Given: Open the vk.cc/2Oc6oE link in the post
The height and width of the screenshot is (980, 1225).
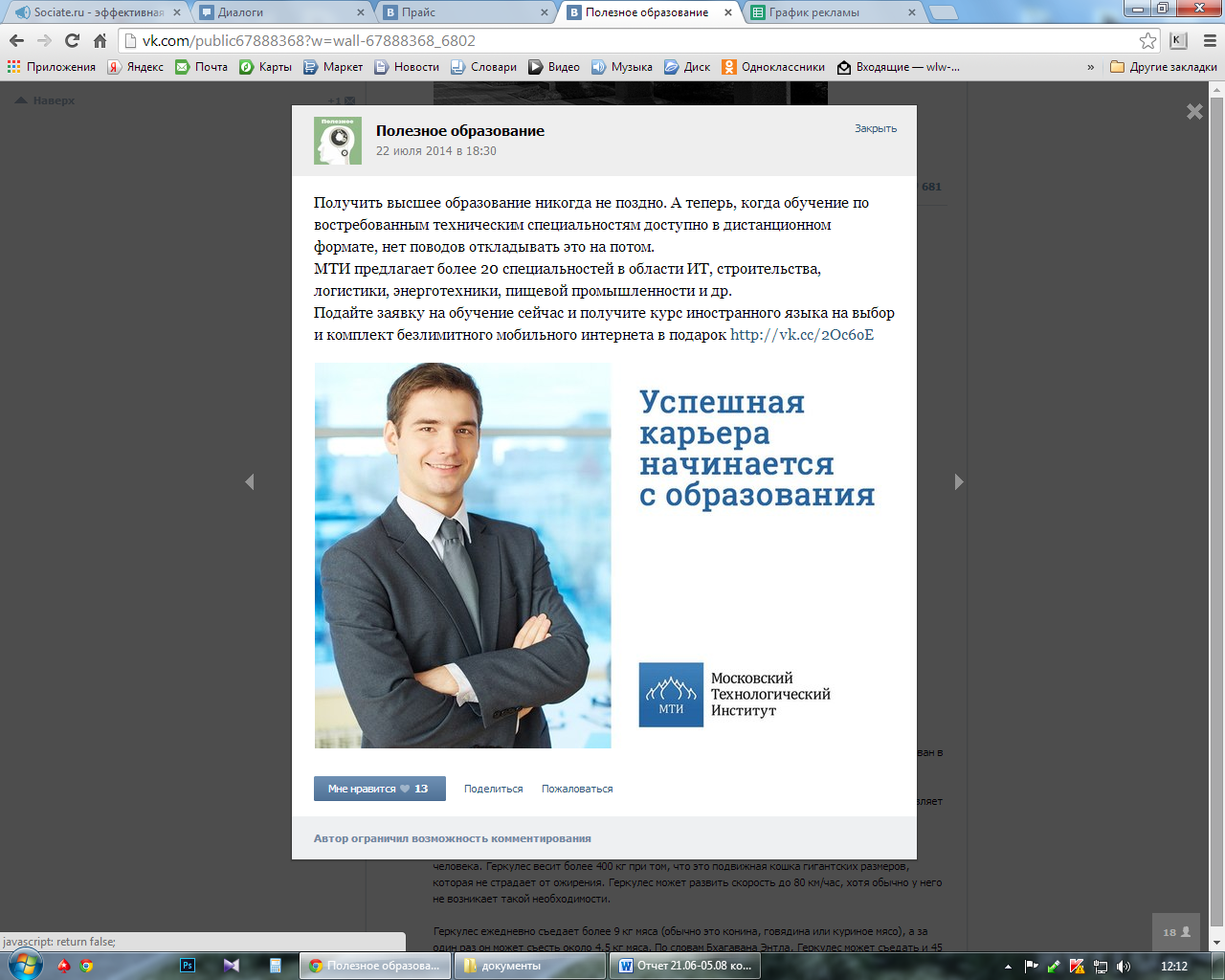Looking at the screenshot, I should tap(802, 335).
